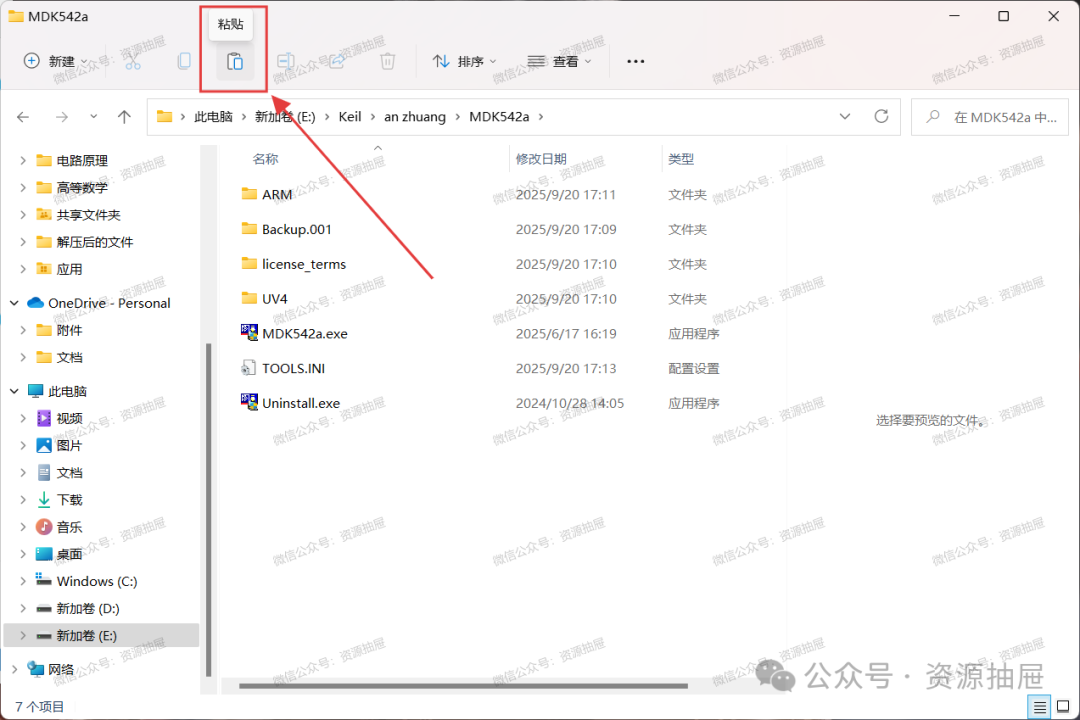The image size is (1080, 720).
Task: Go up one folder level
Action: point(124,117)
